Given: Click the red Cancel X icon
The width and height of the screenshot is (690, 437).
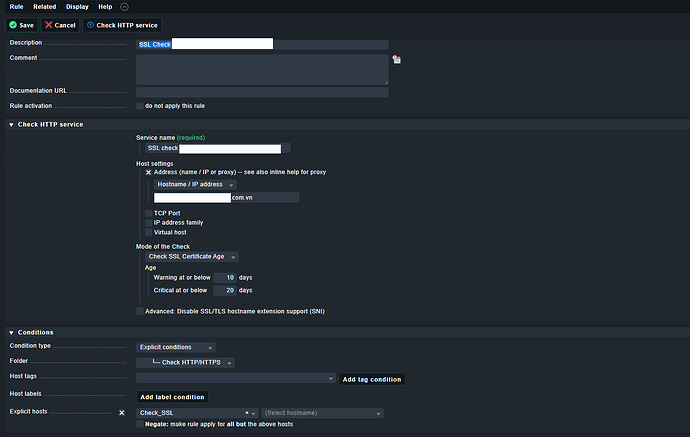Looking at the screenshot, I should pyautogui.click(x=49, y=25).
